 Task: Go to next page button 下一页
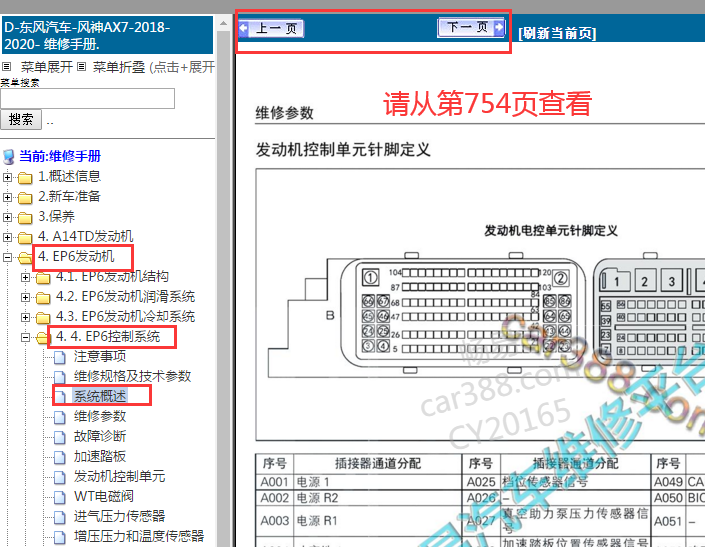471,28
